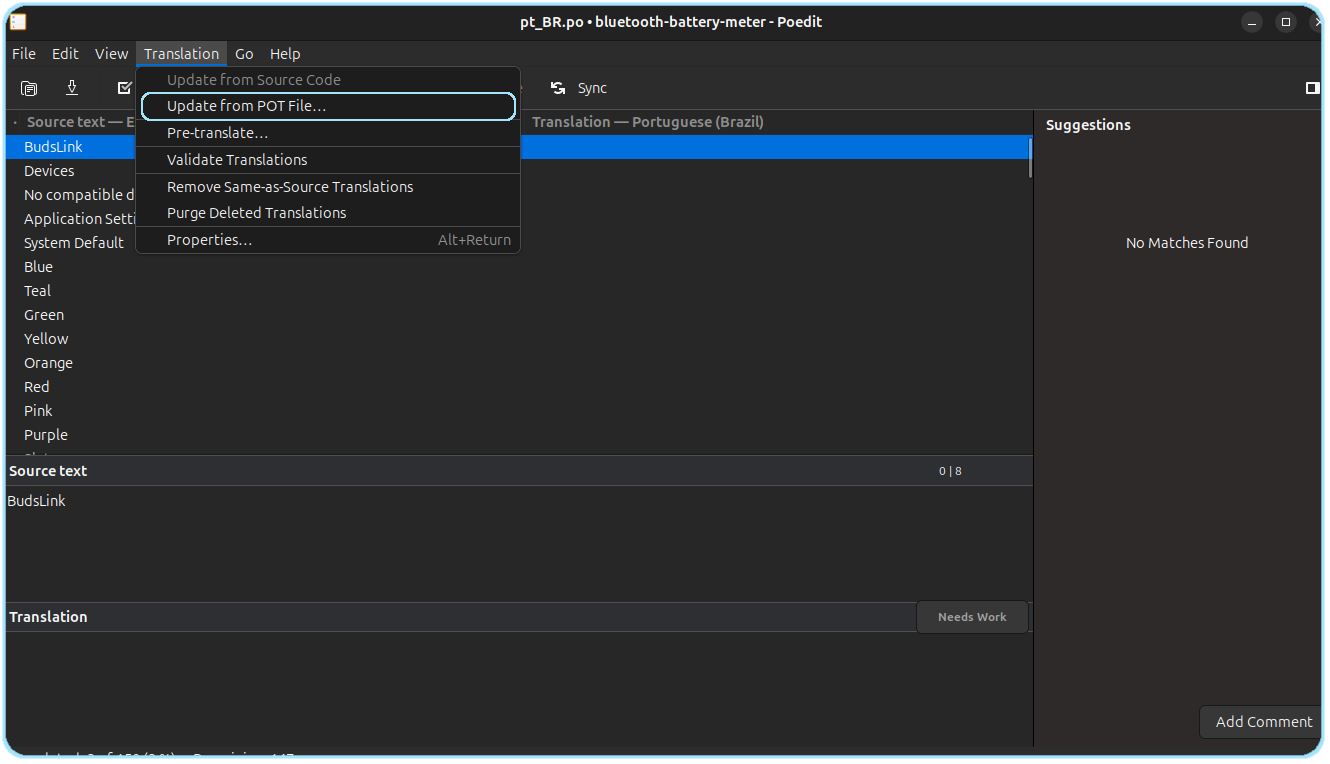This screenshot has width=1330, height=764.
Task: Click the Poedit app icon in title bar
Action: 18,22
